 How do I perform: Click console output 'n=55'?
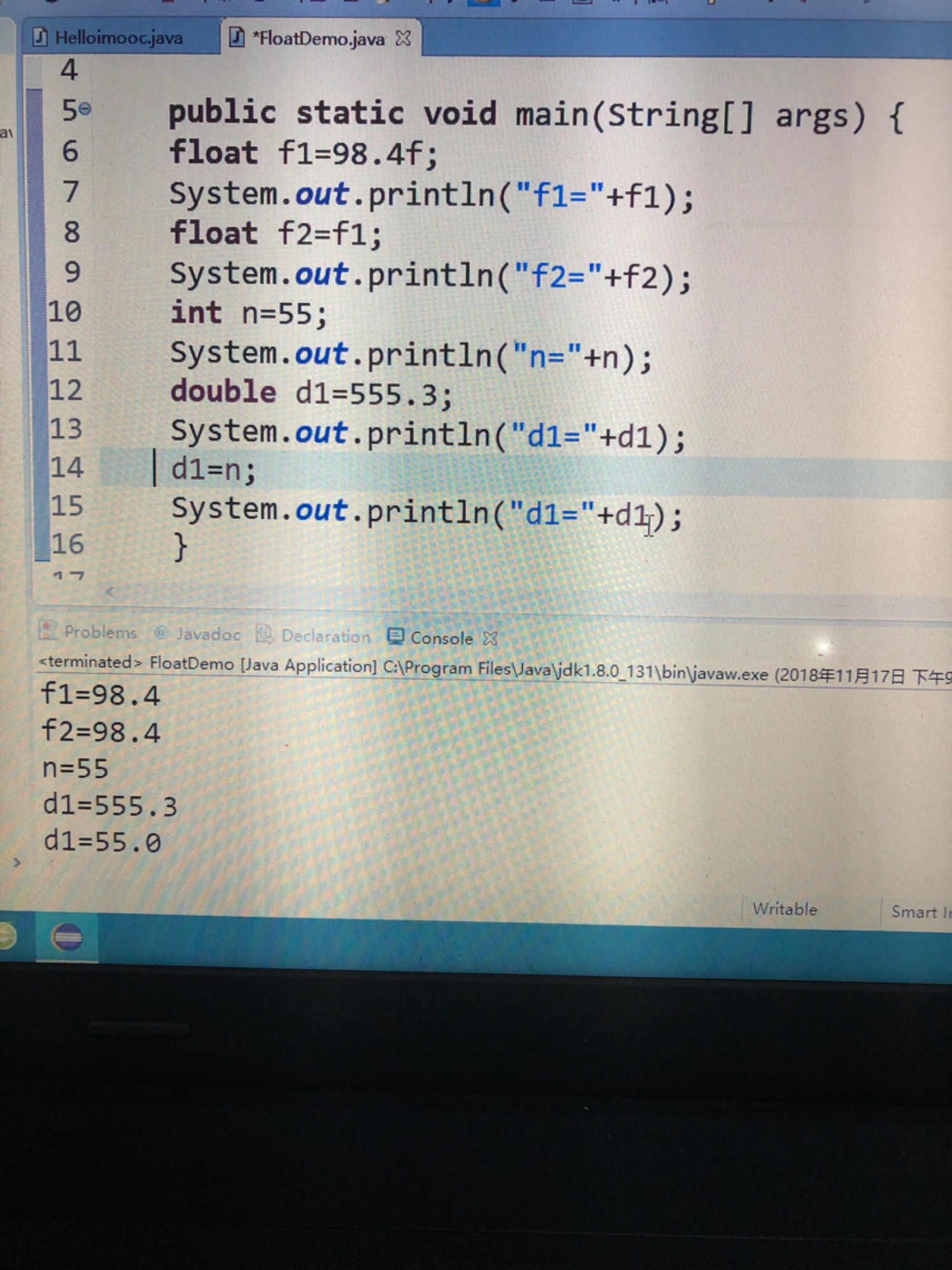(75, 768)
